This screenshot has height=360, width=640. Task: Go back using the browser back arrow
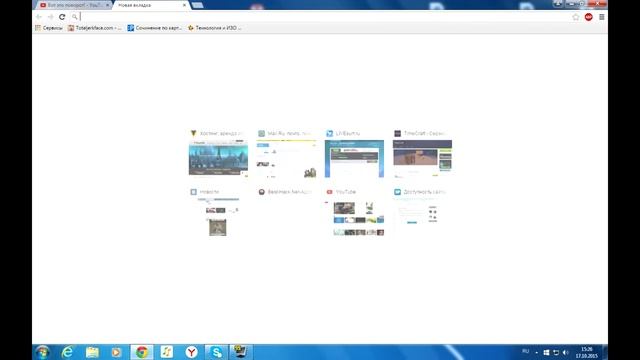[x=39, y=17]
